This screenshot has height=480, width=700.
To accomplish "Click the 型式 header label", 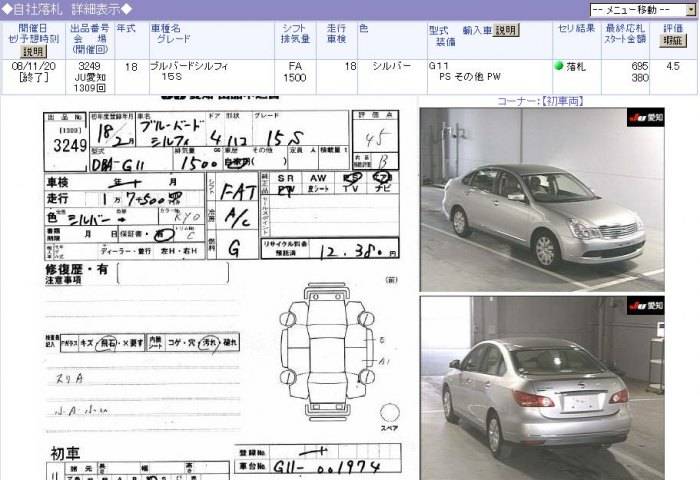I will pyautogui.click(x=438, y=30).
